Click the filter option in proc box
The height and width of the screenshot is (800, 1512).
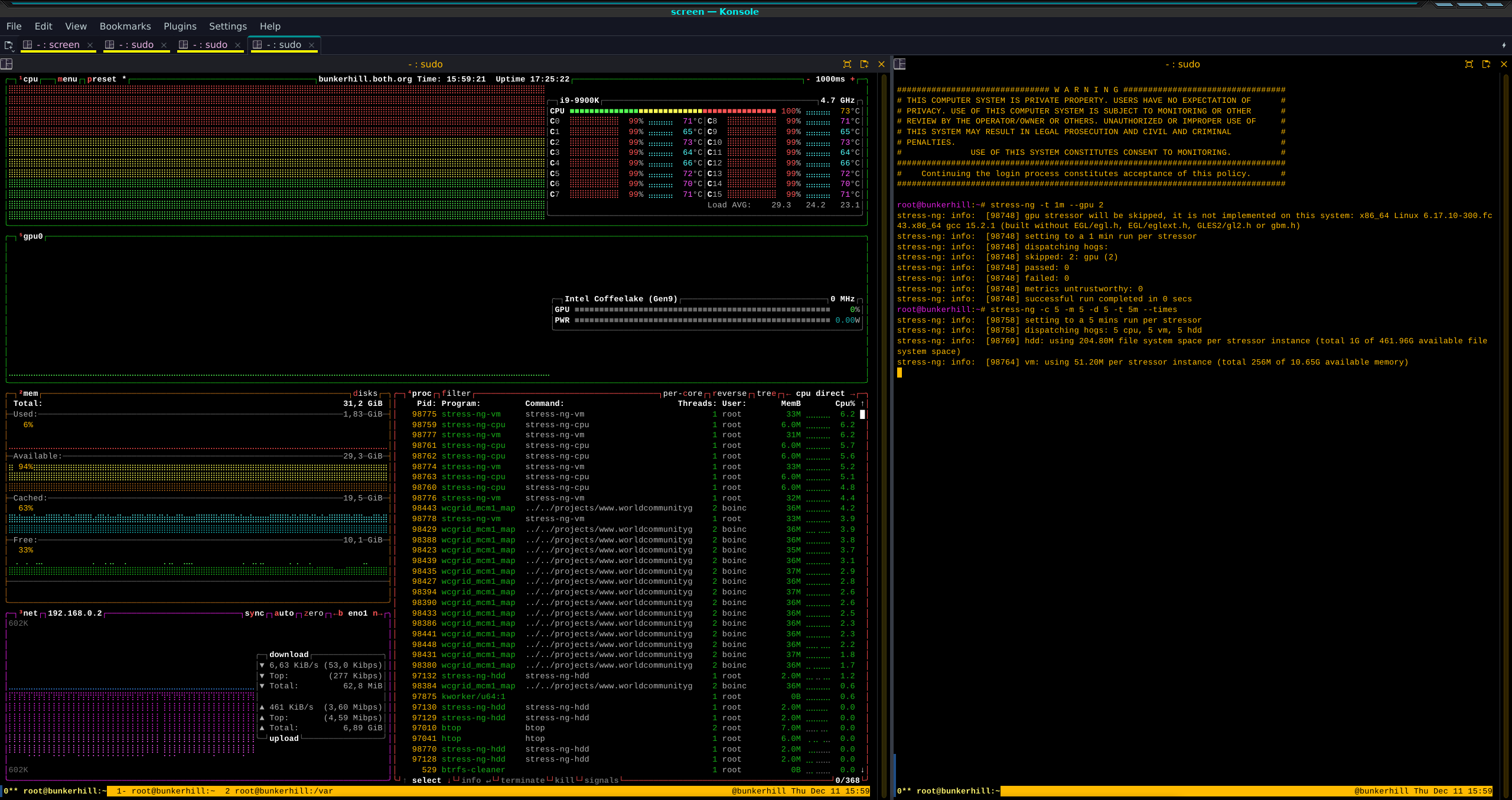[456, 394]
